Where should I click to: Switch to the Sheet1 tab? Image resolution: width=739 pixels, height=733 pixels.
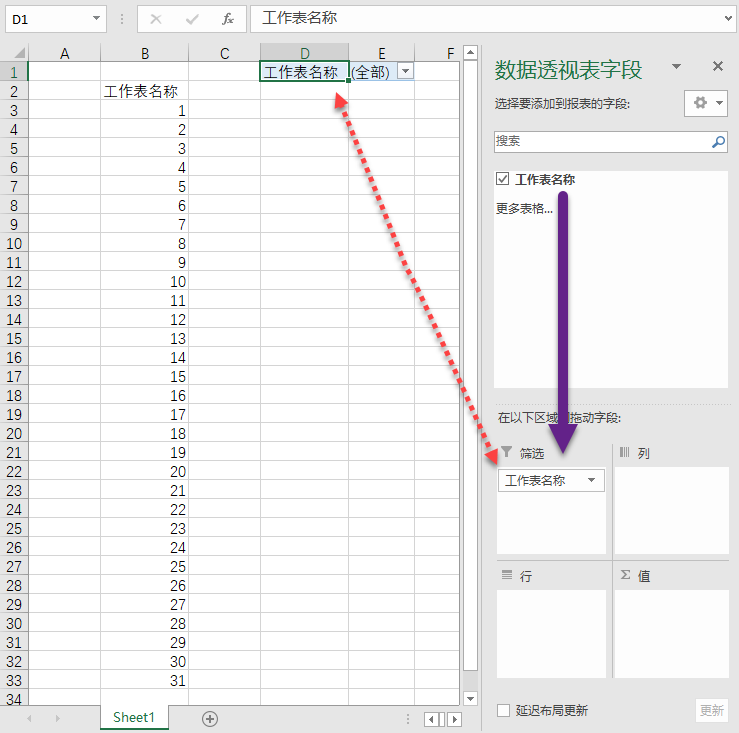click(133, 717)
